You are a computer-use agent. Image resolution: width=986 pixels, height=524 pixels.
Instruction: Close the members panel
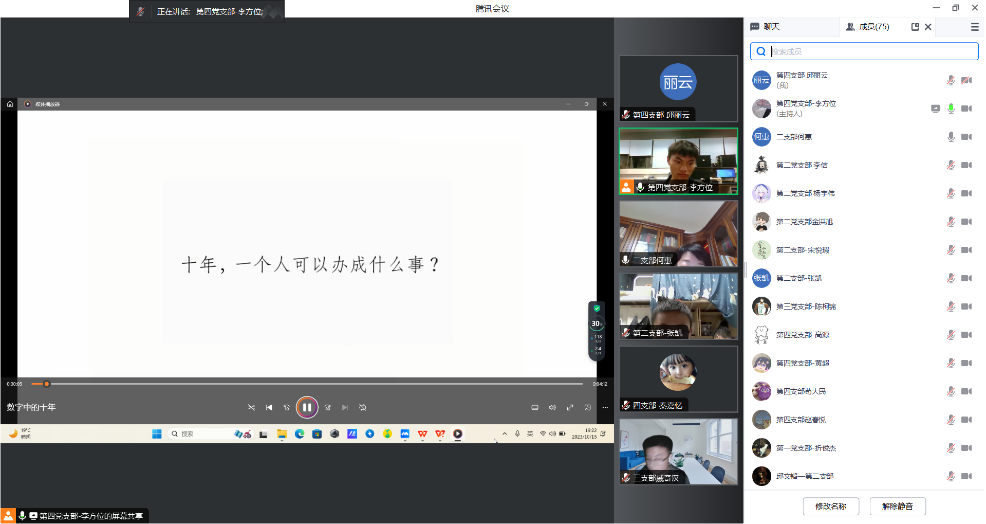pyautogui.click(x=928, y=27)
